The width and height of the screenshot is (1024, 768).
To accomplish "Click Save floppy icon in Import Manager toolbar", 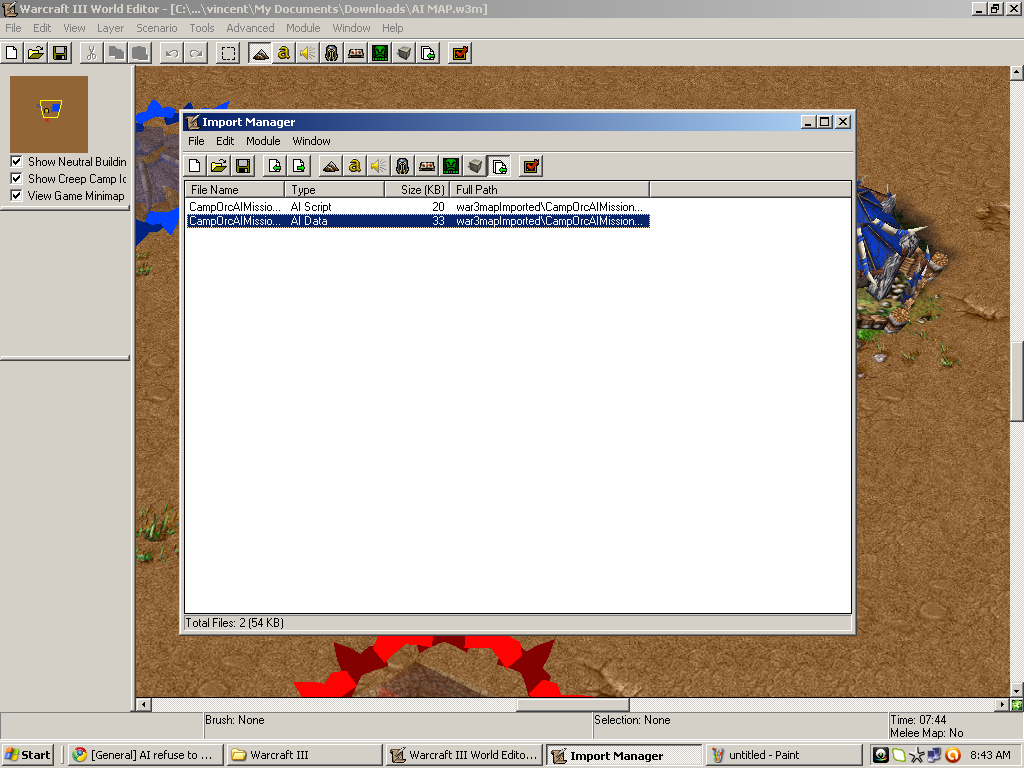I will 243,166.
